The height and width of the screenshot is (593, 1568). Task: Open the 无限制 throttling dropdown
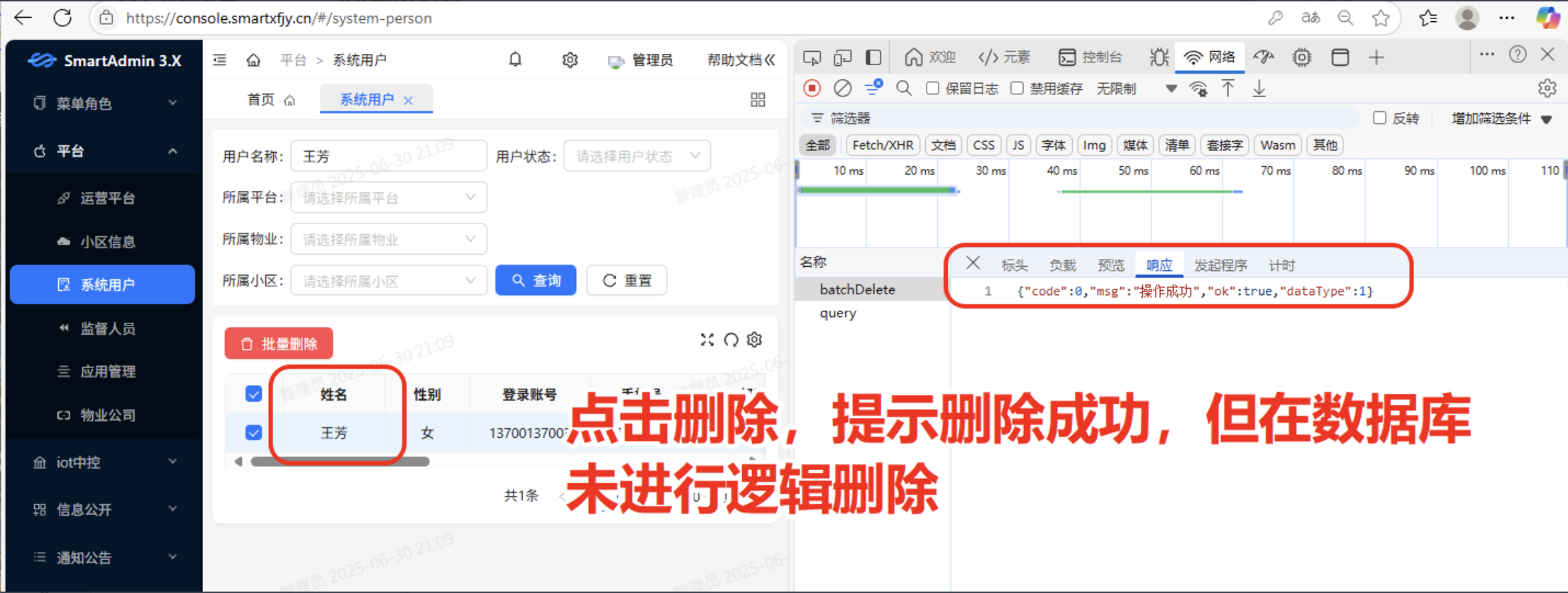coord(1137,89)
